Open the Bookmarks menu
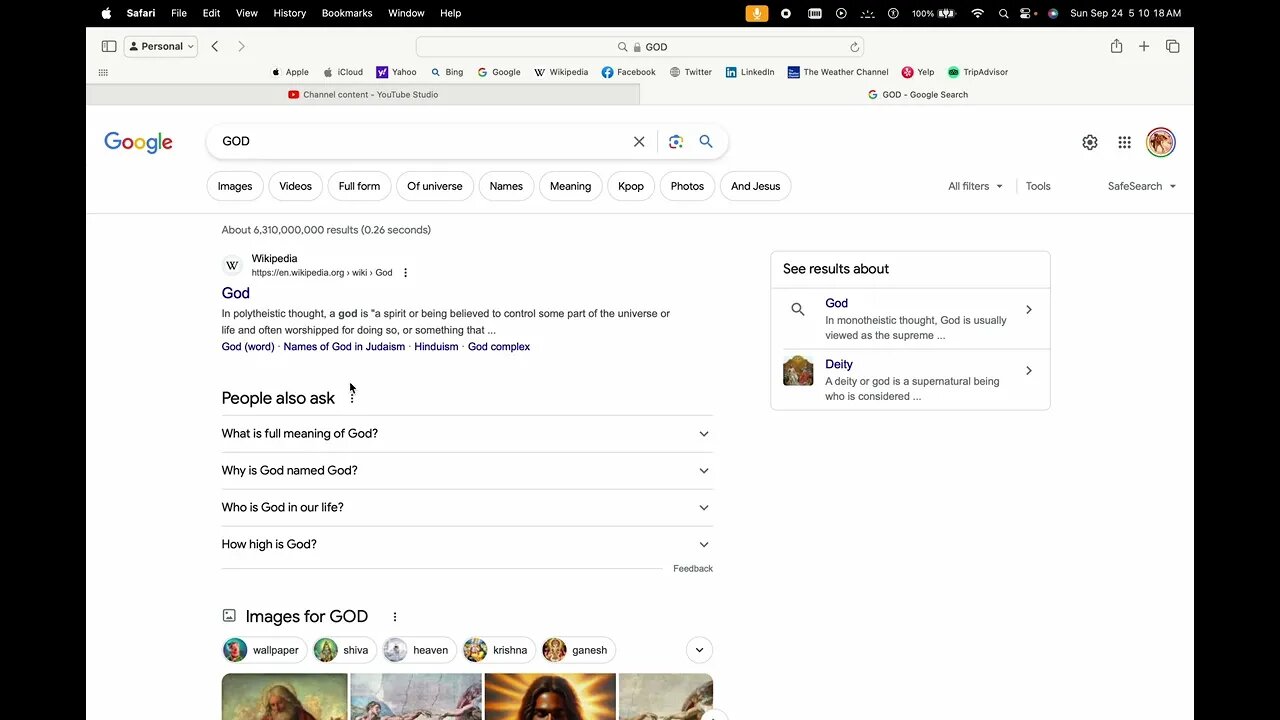 point(347,13)
